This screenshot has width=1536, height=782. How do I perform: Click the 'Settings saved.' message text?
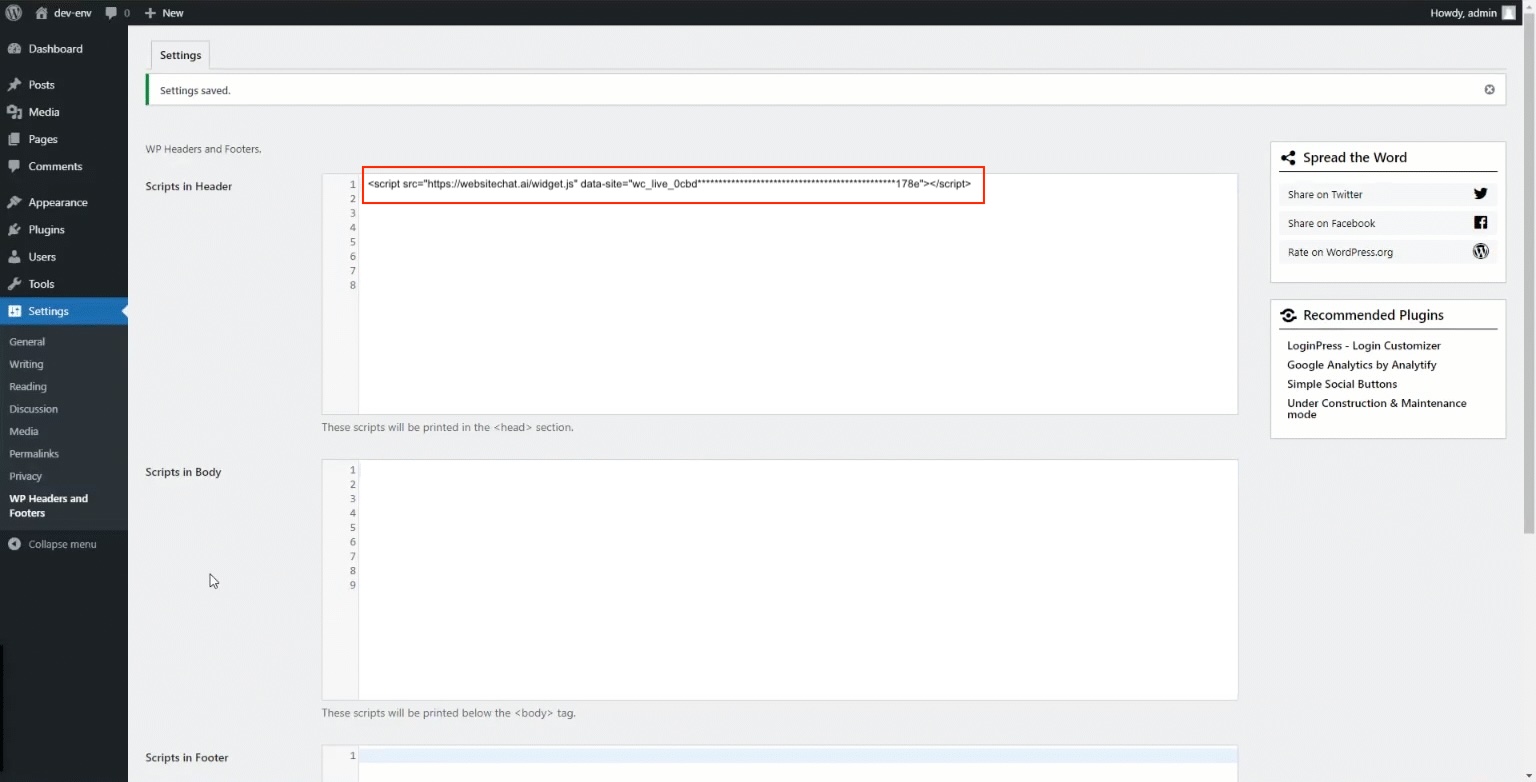pyautogui.click(x=195, y=90)
